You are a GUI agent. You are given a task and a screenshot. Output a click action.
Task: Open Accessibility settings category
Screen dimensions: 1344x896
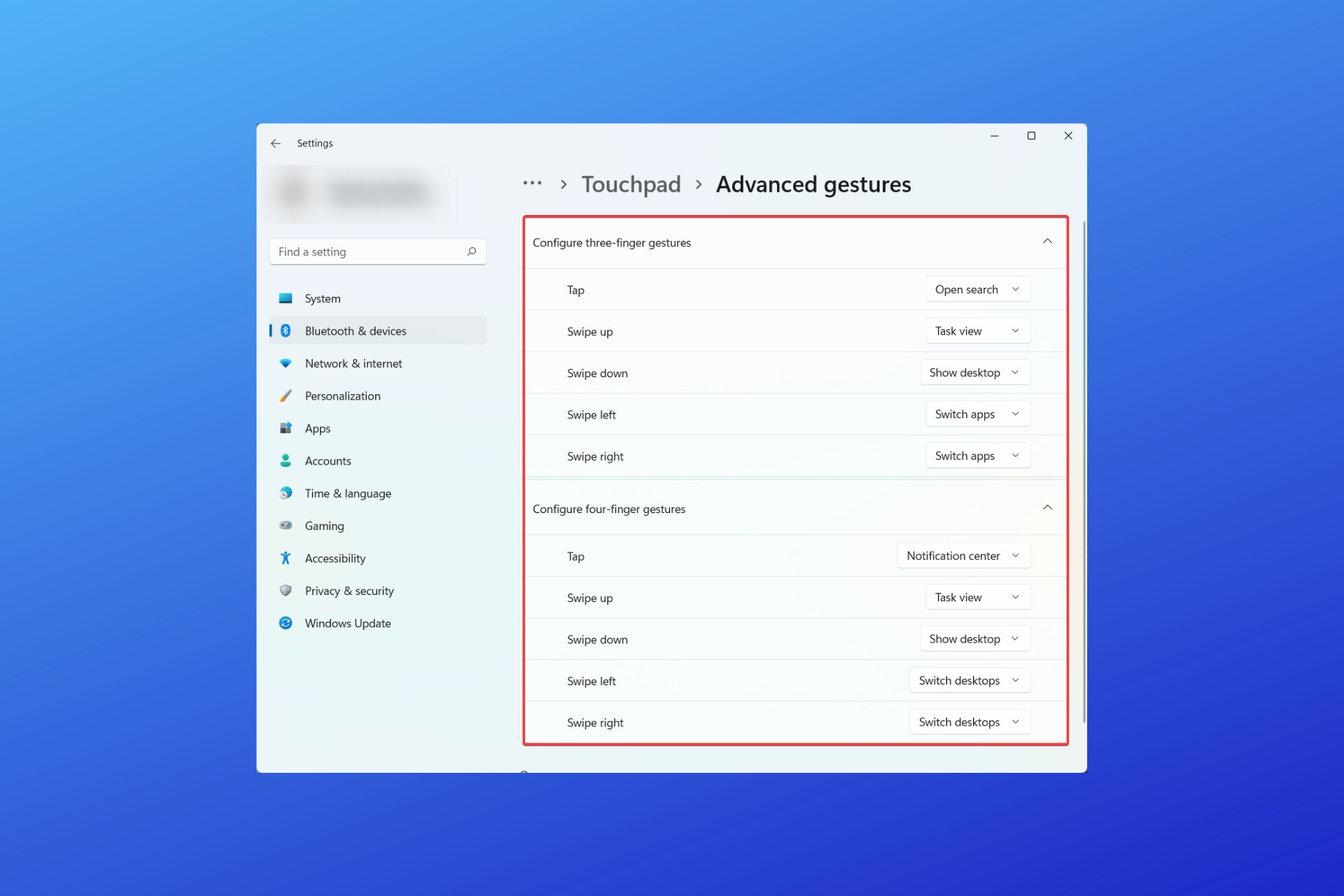(x=378, y=558)
